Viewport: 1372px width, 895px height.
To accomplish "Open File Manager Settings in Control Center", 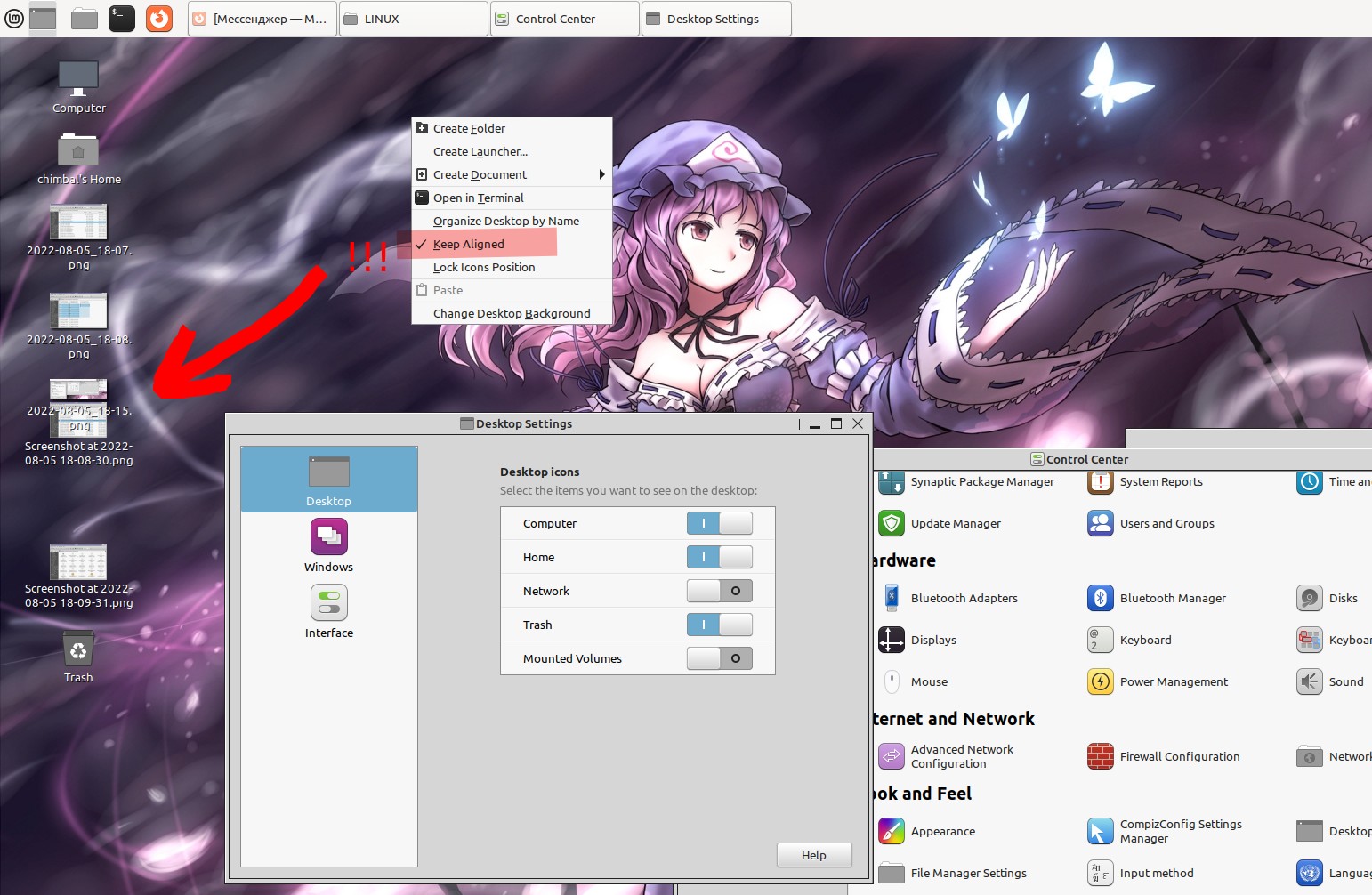I will coord(953,873).
